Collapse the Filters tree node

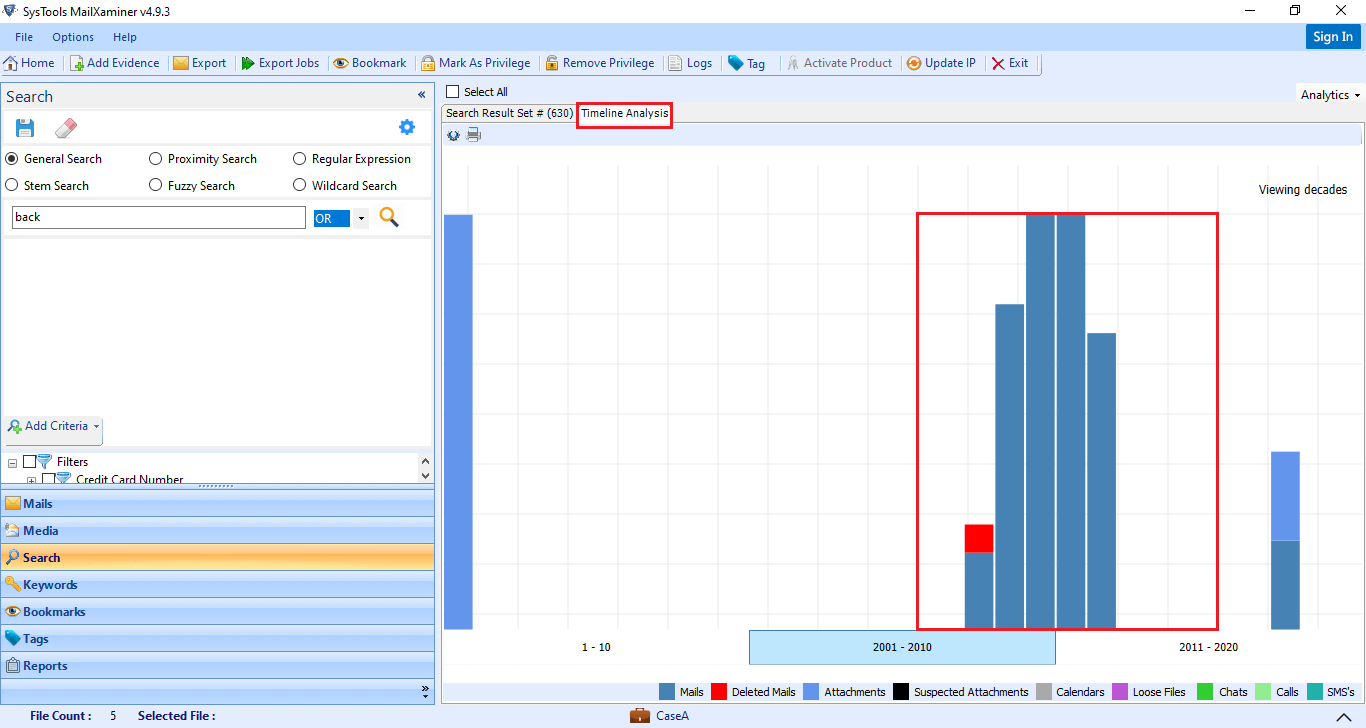click(12, 463)
